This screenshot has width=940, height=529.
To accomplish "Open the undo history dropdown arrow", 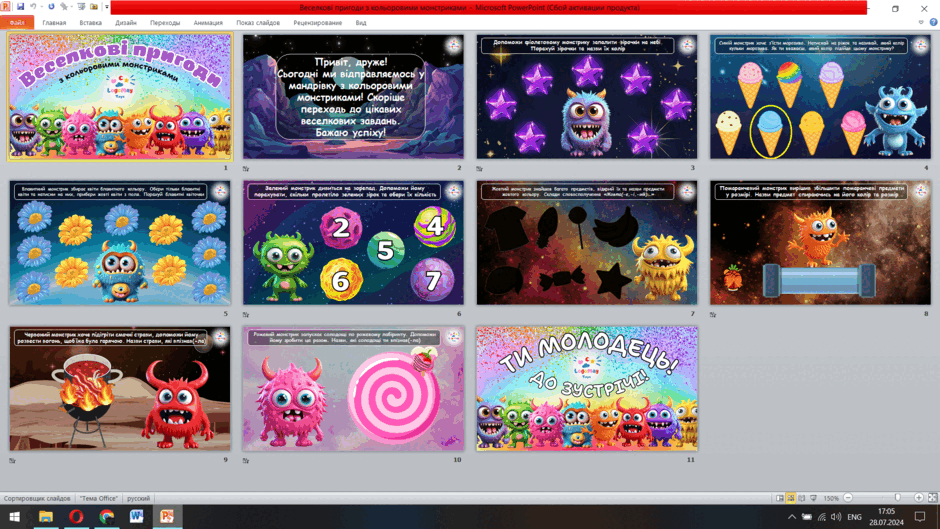I will 41,7.
